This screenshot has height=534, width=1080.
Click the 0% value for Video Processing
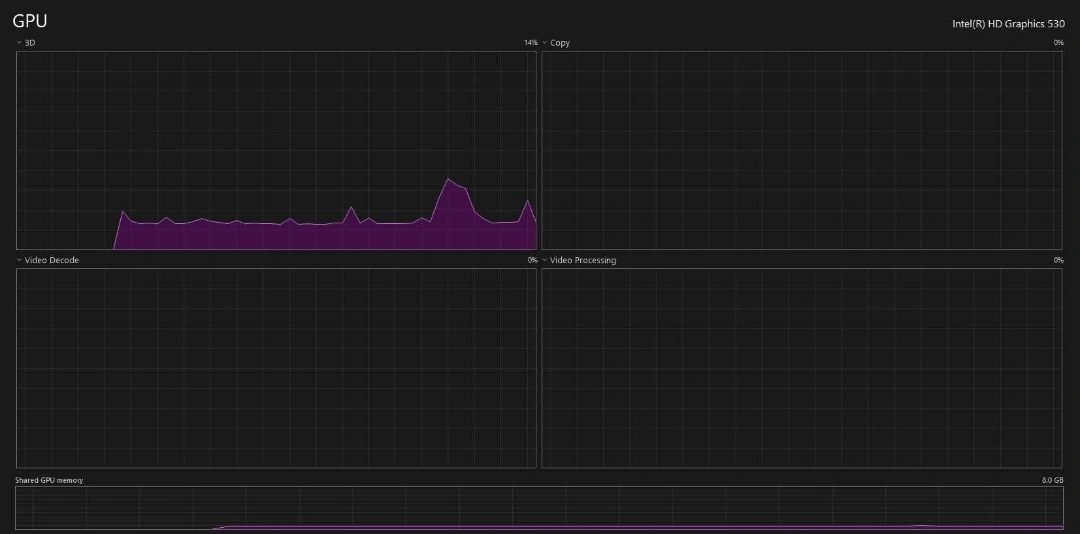1058,260
